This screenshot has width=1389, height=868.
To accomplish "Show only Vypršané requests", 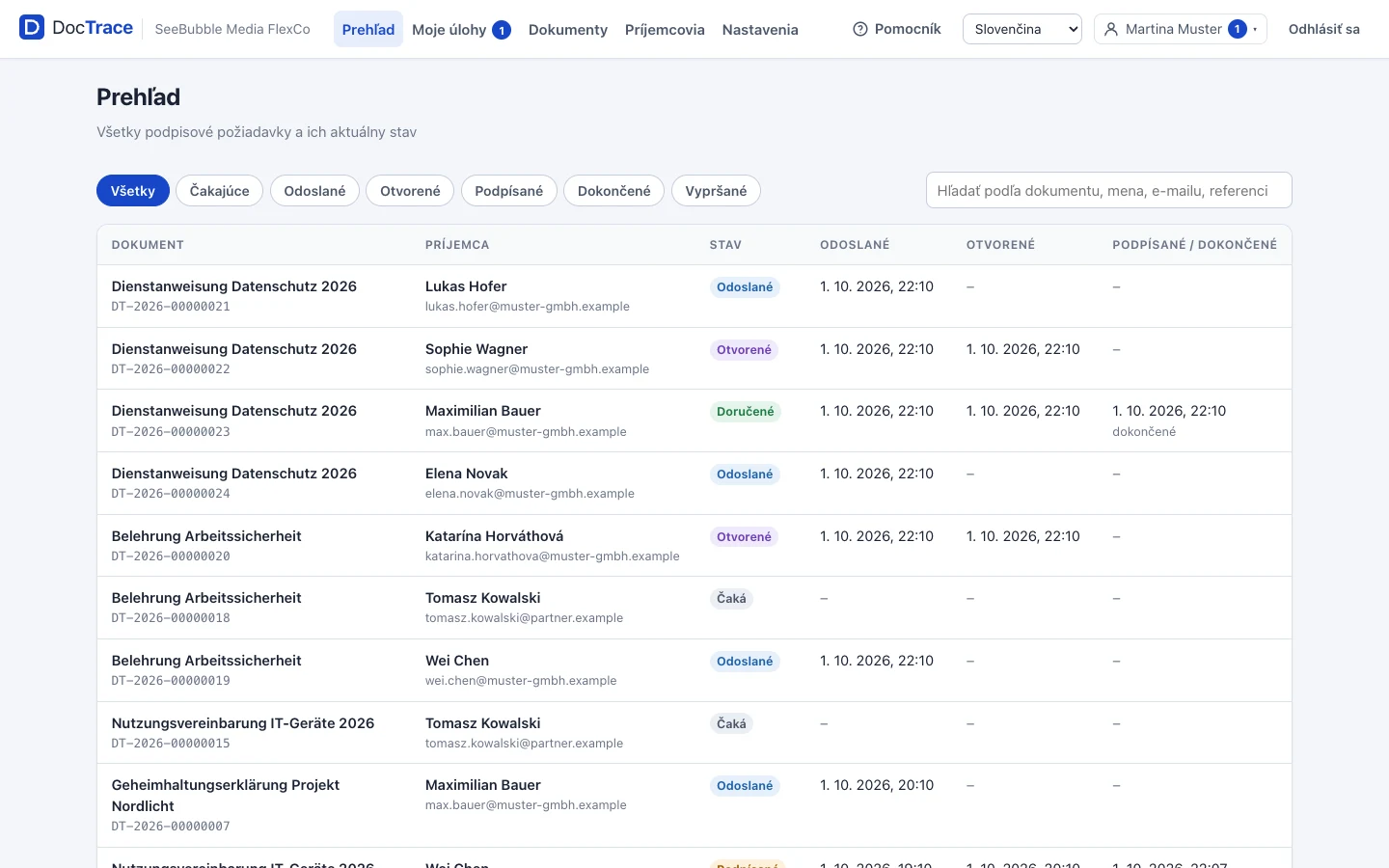I will click(x=716, y=191).
